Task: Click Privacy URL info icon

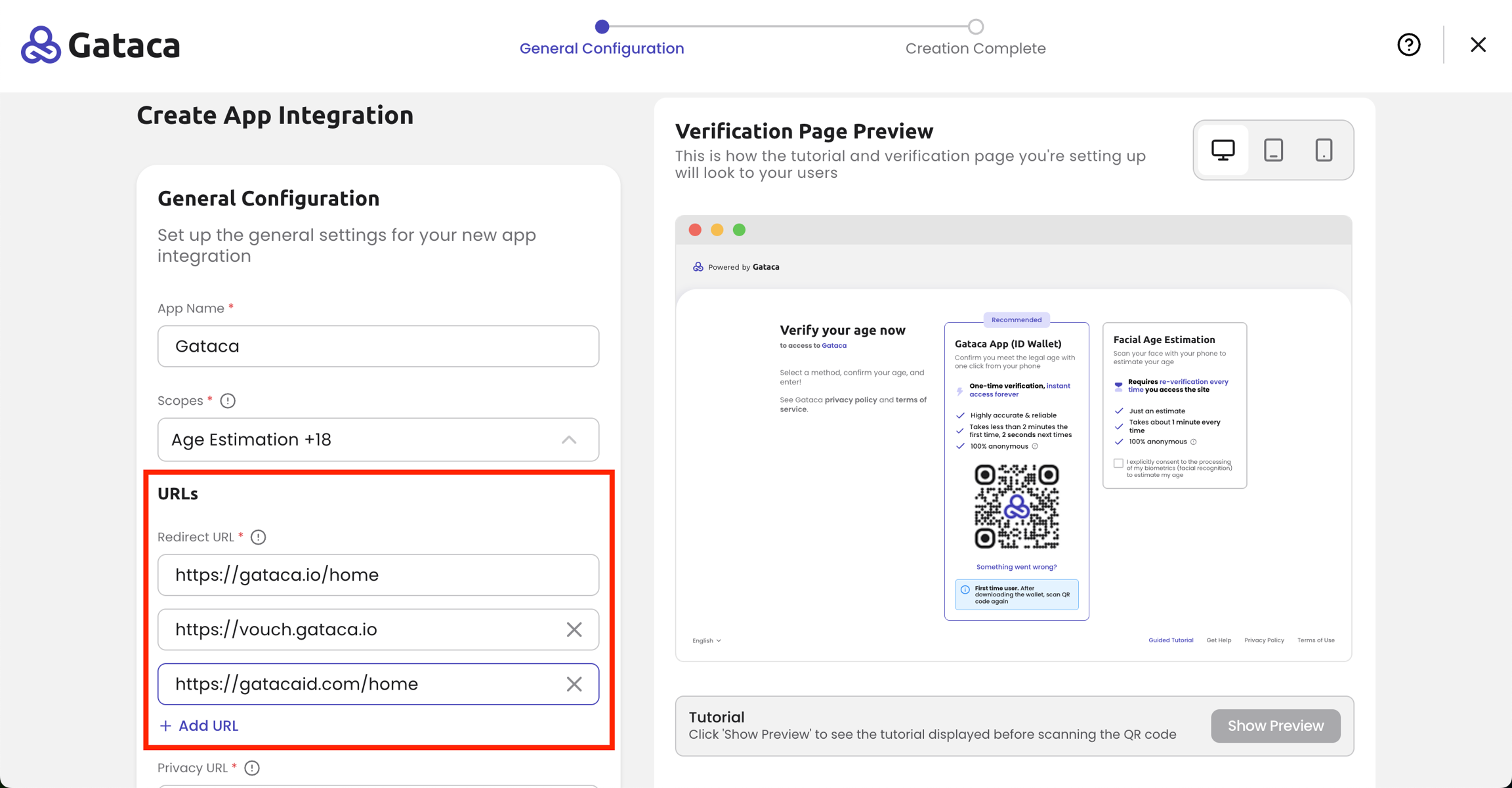Action: pyautogui.click(x=252, y=768)
